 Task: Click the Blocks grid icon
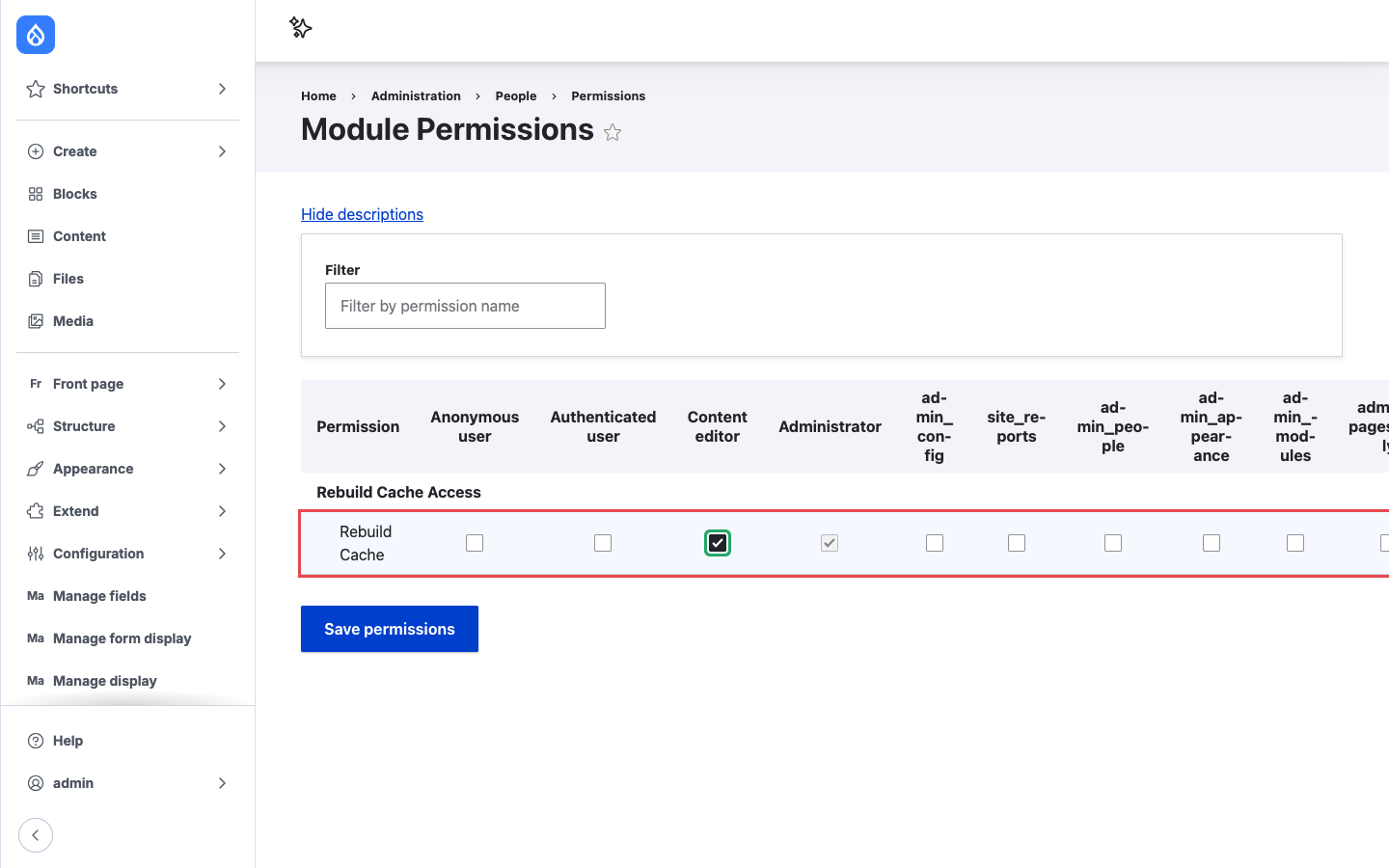pos(36,194)
